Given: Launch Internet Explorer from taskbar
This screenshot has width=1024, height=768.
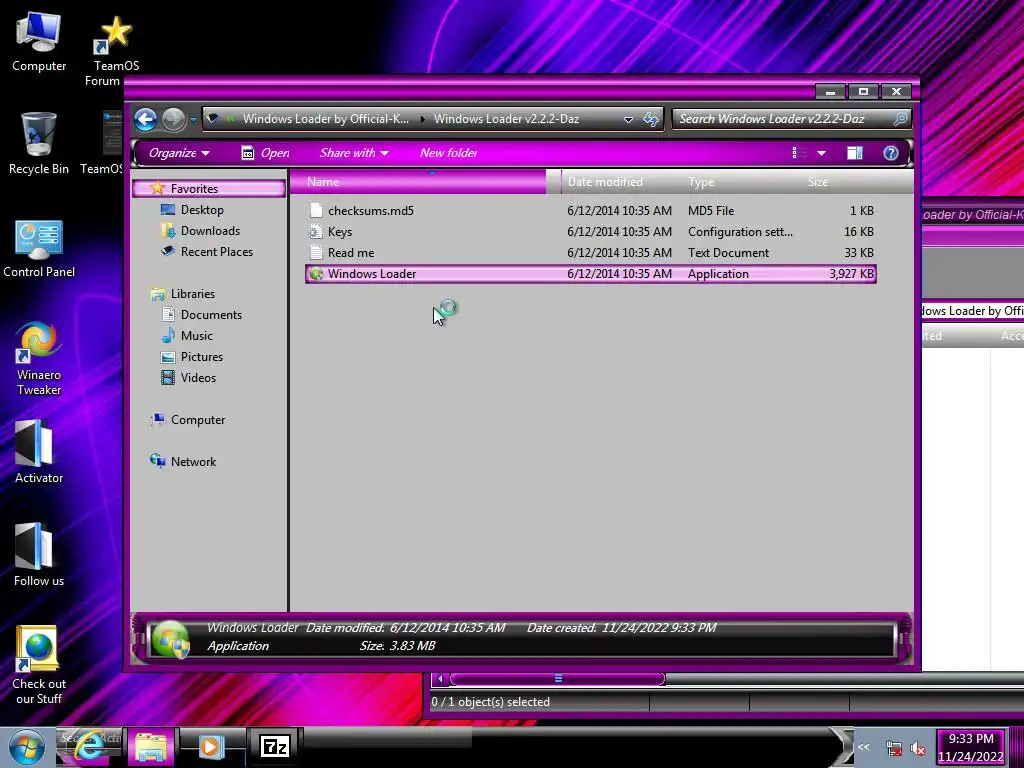Looking at the screenshot, I should click(89, 746).
